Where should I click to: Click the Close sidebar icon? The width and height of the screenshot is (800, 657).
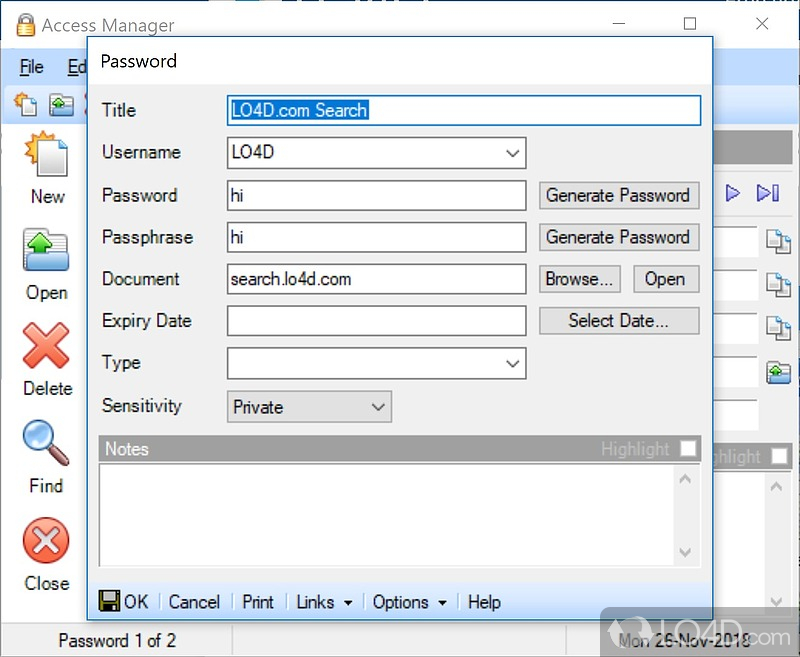tap(46, 540)
